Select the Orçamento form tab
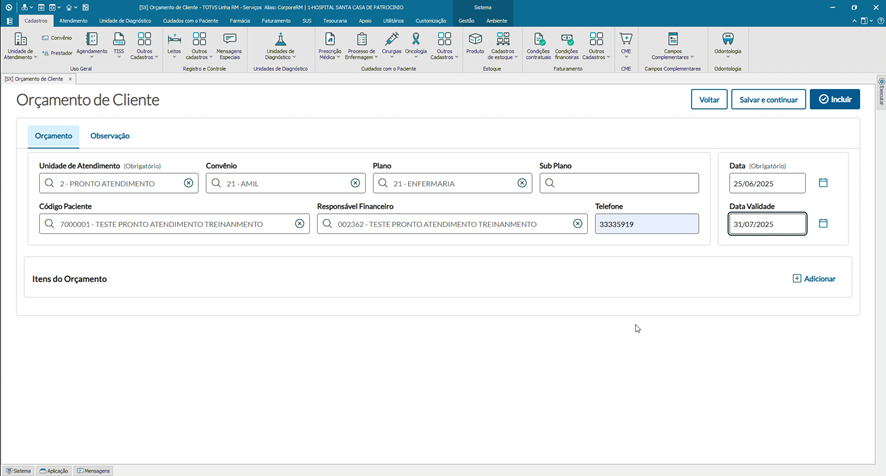The image size is (886, 476). (x=54, y=136)
